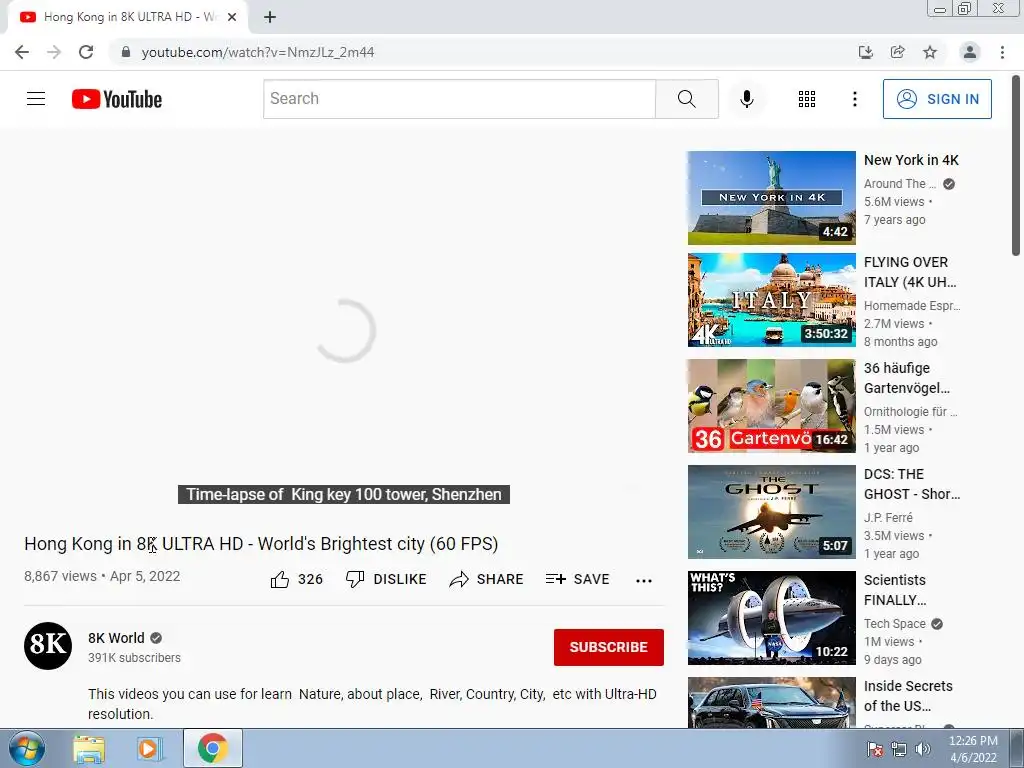View site info via the lock icon

pos(126,52)
